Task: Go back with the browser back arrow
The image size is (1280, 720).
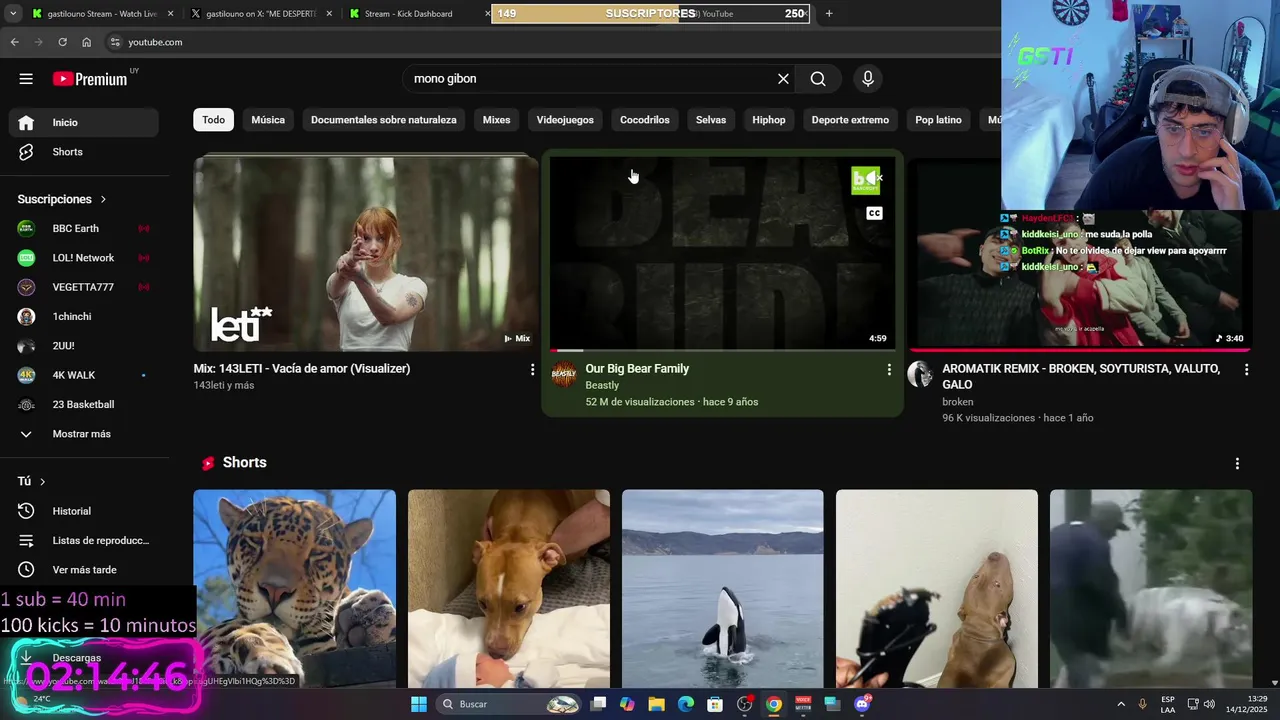Action: point(14,42)
